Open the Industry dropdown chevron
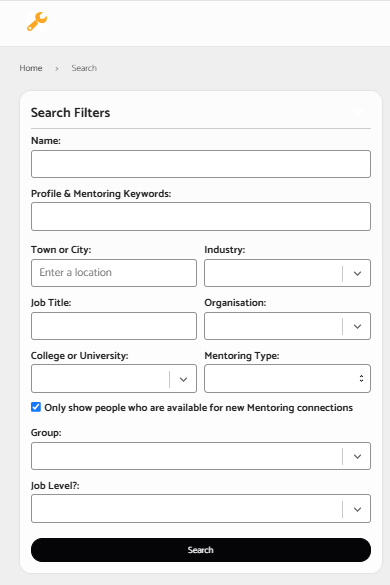This screenshot has width=390, height=585. (x=357, y=273)
